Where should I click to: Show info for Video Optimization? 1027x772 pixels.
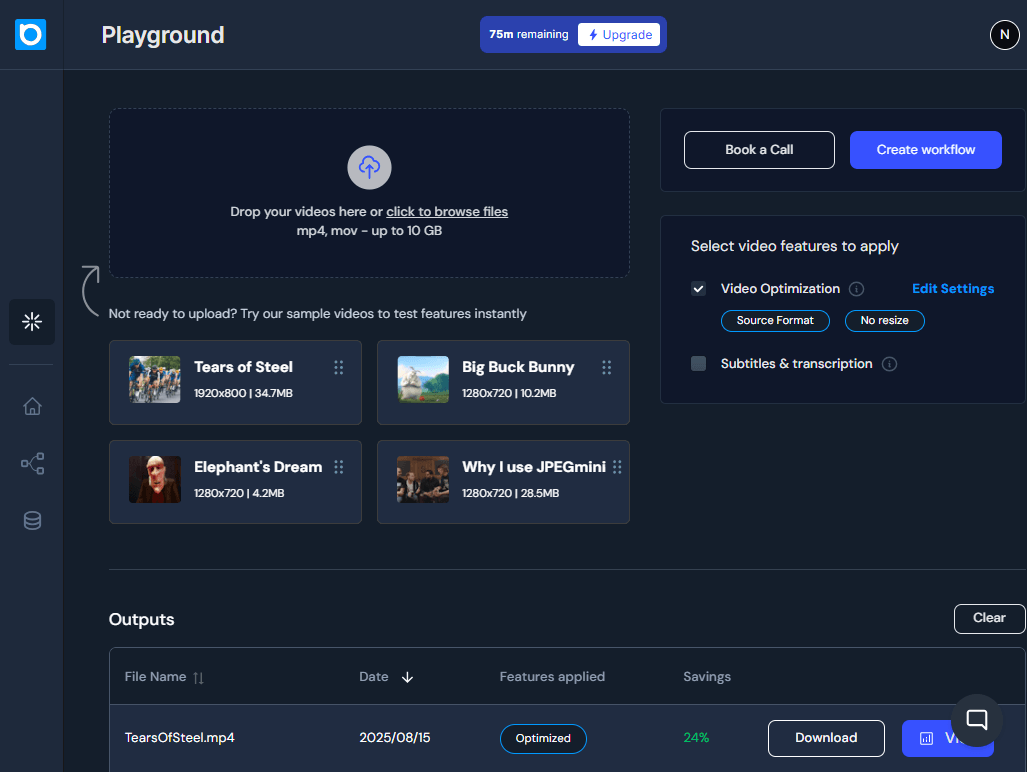tap(856, 289)
